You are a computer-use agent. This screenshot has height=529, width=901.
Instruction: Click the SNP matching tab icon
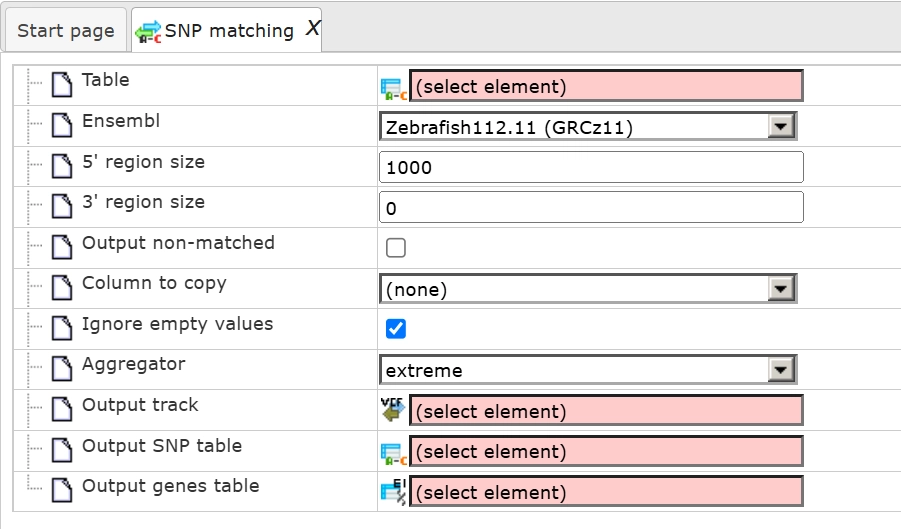[149, 31]
